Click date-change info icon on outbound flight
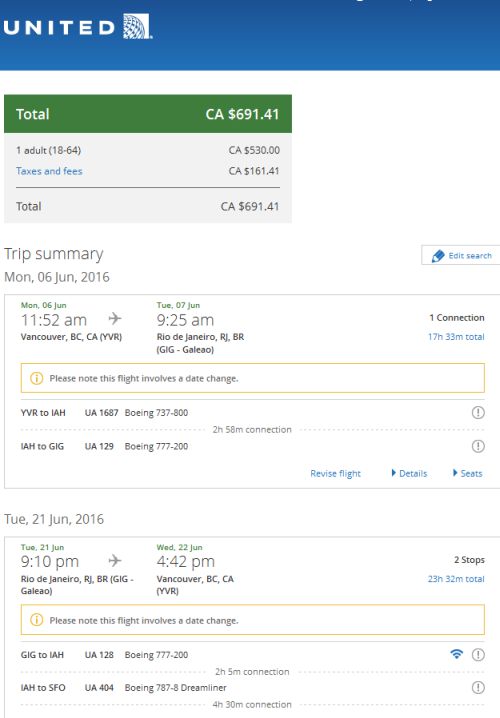500x718 pixels. [36, 378]
